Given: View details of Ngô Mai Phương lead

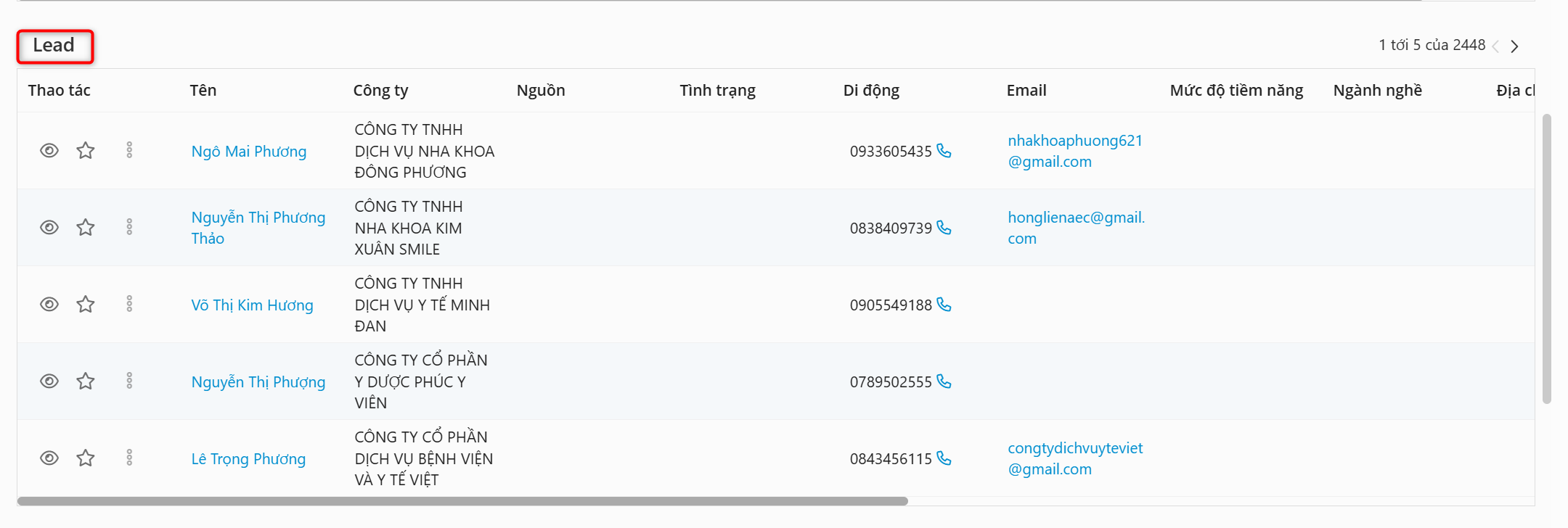Looking at the screenshot, I should [x=49, y=151].
